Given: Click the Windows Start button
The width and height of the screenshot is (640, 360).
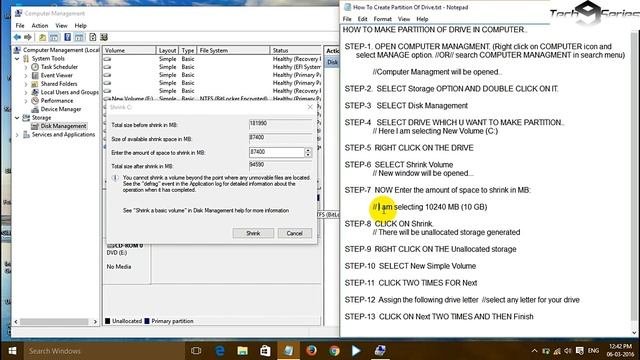Looking at the screenshot, I should coord(12,351).
